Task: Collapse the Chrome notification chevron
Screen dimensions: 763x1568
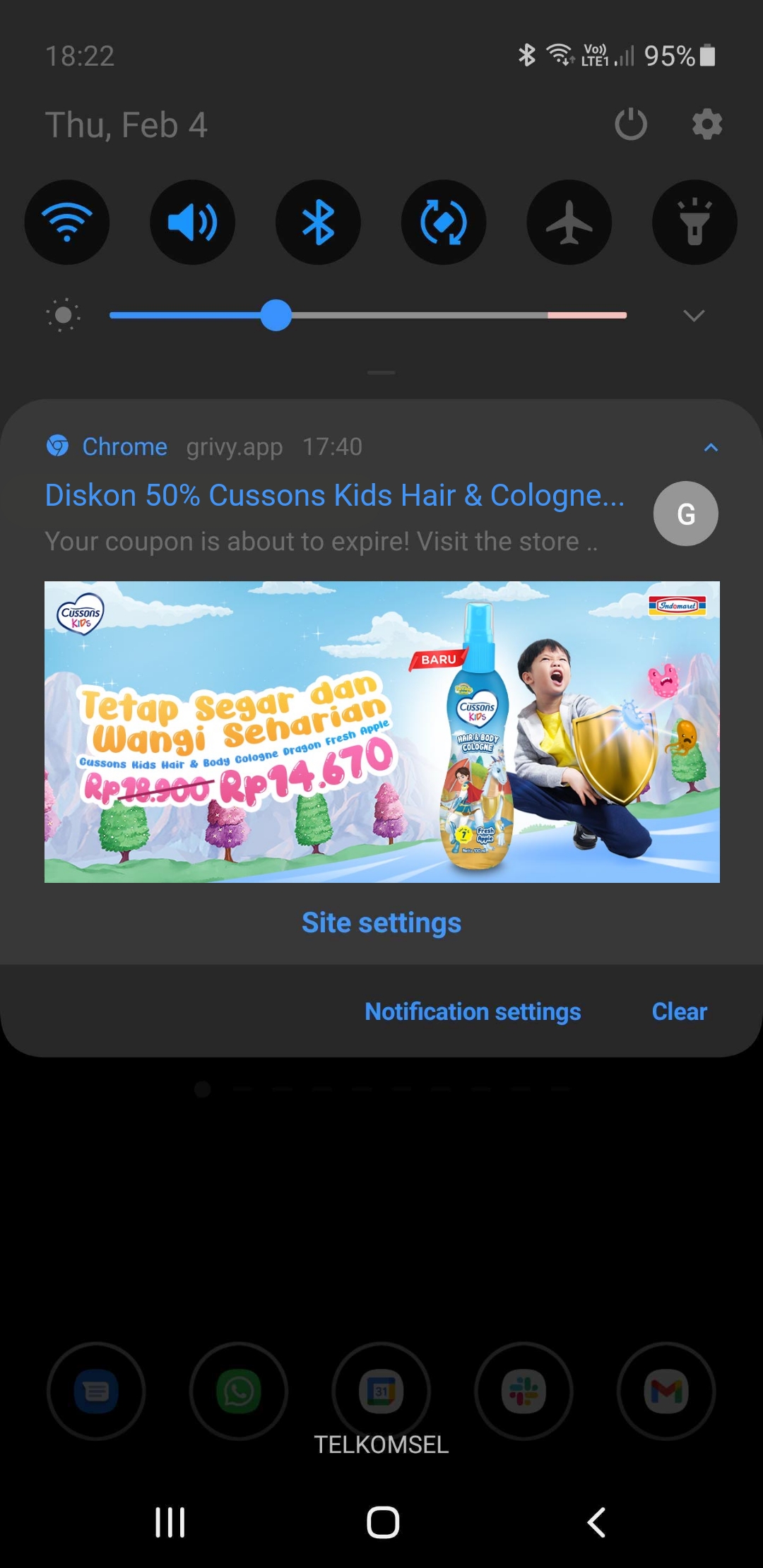Action: click(711, 447)
